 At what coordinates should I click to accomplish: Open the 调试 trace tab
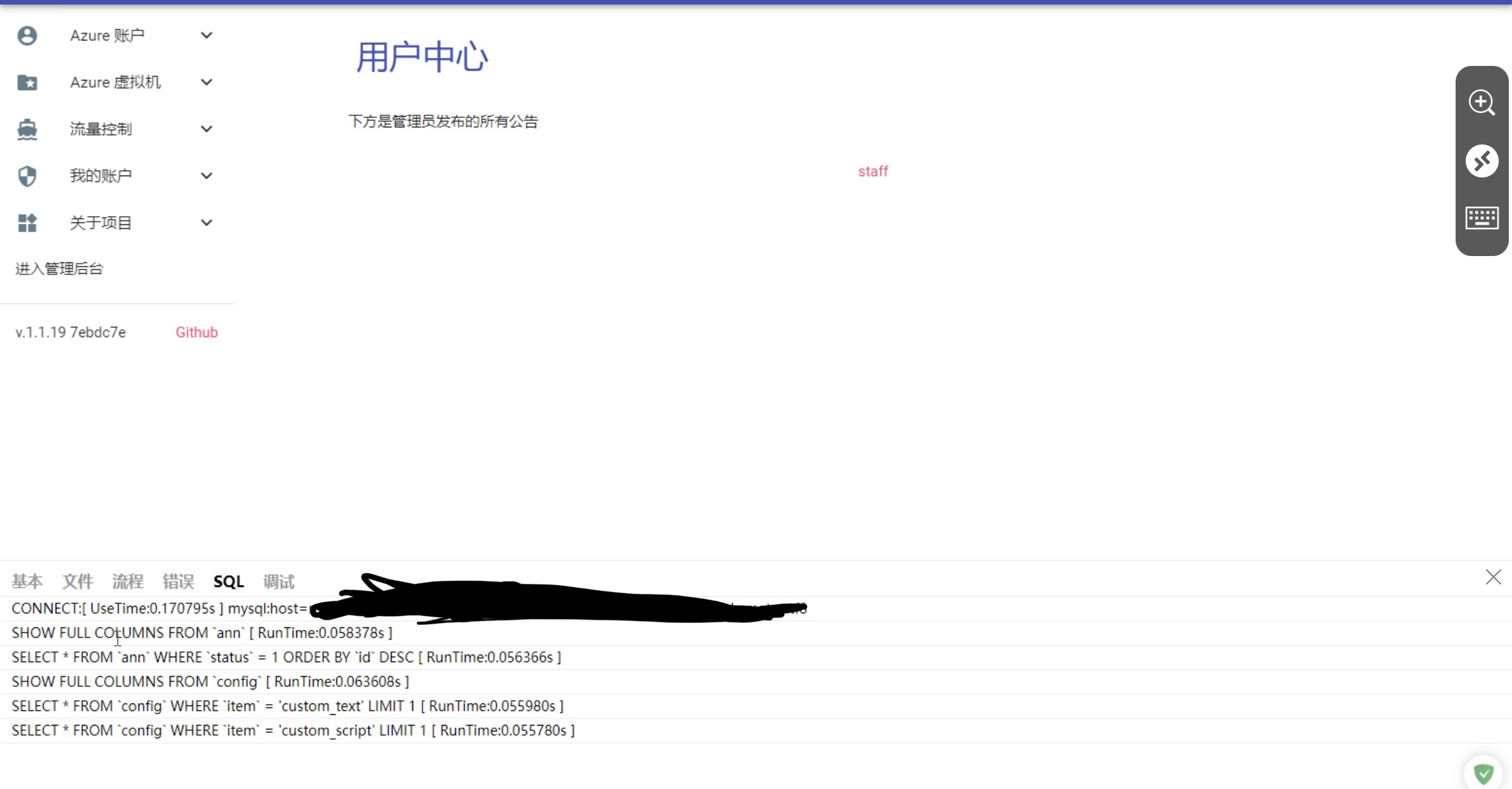pyautogui.click(x=278, y=581)
